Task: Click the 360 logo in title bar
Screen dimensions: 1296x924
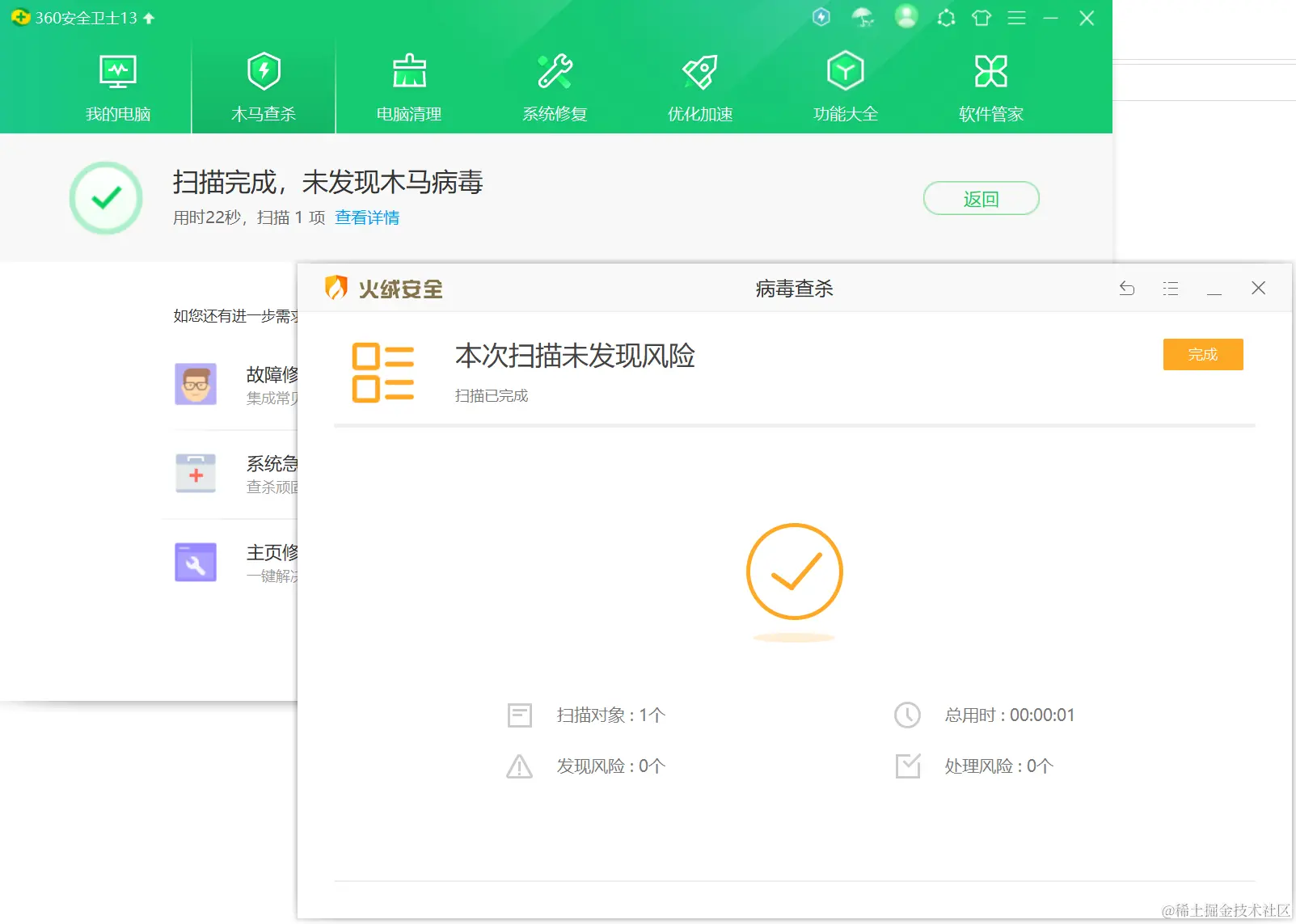Action: coord(20,18)
